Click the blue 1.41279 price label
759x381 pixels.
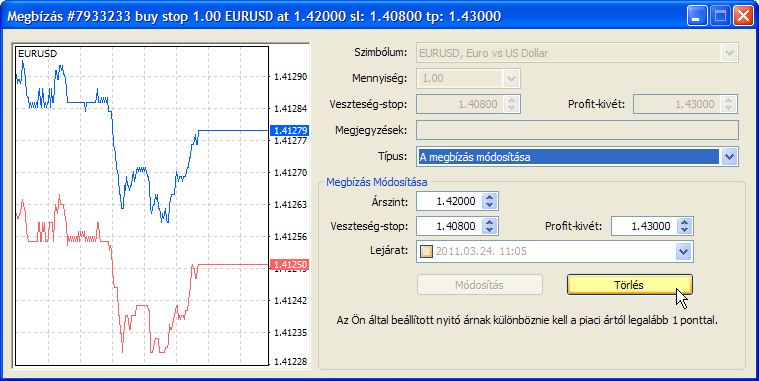coord(289,131)
